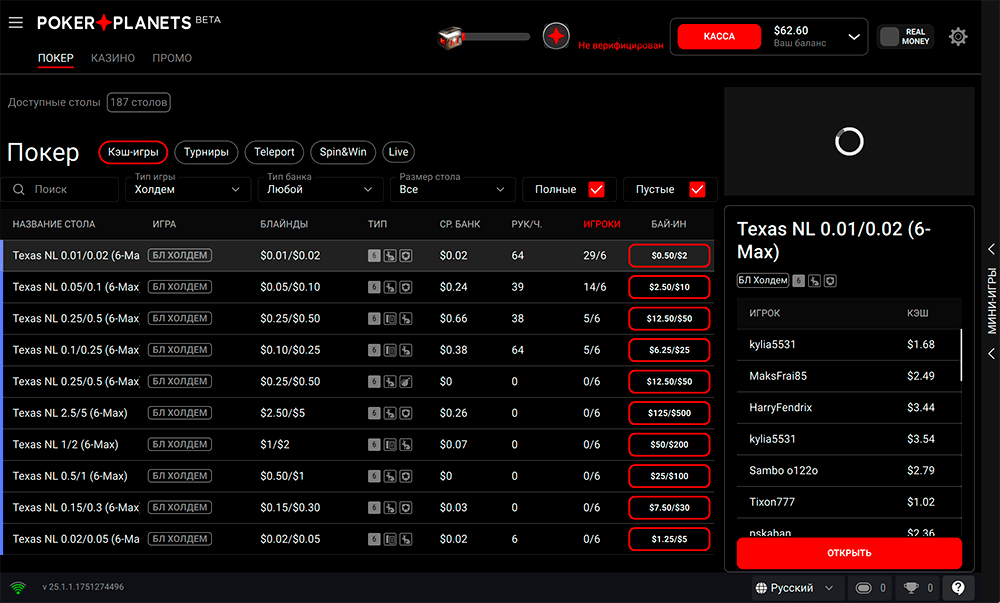Switch to the КАЗИНО tab
The image size is (1000, 603).
point(113,58)
